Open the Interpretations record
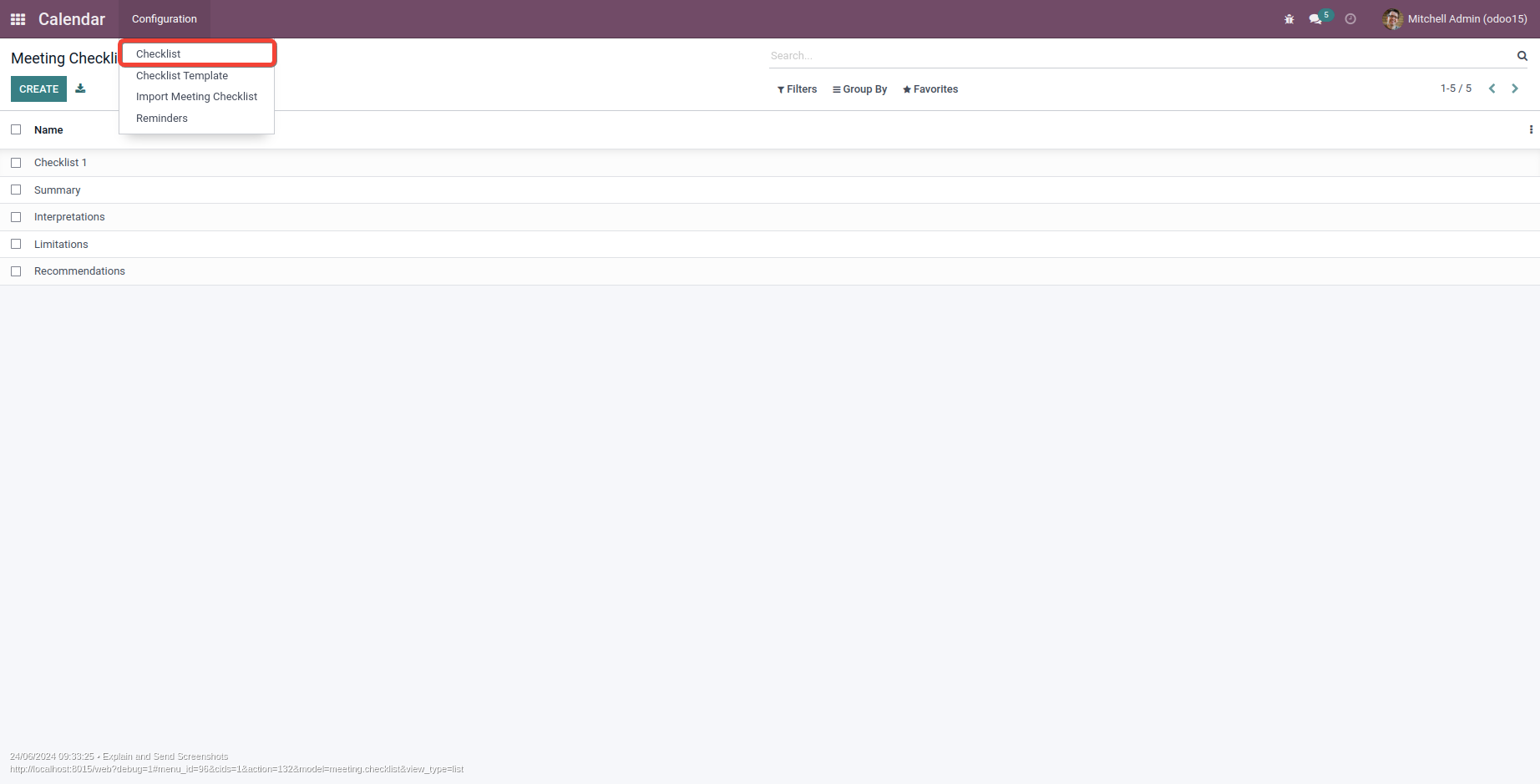 tap(69, 217)
